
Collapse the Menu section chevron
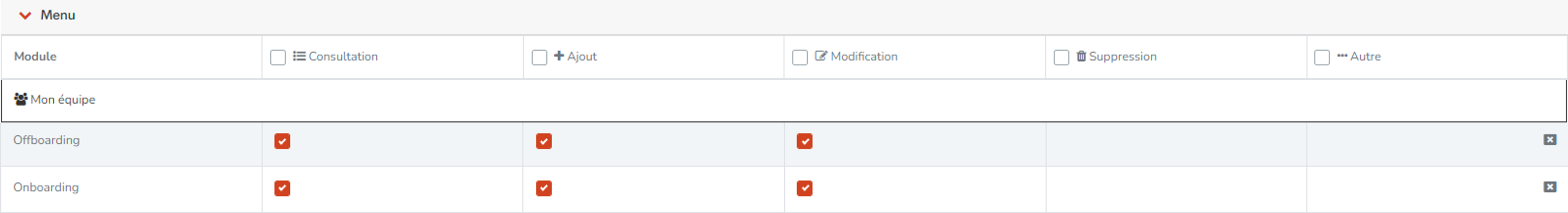coord(25,15)
